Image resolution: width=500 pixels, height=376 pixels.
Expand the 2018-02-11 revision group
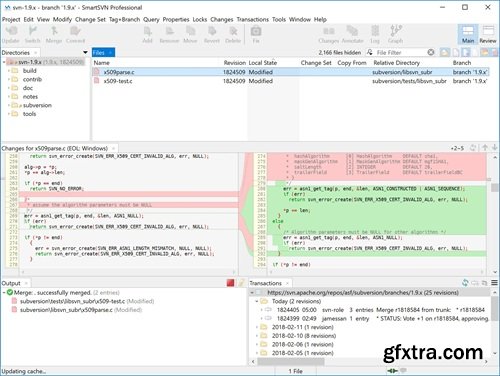pyautogui.click(x=257, y=327)
